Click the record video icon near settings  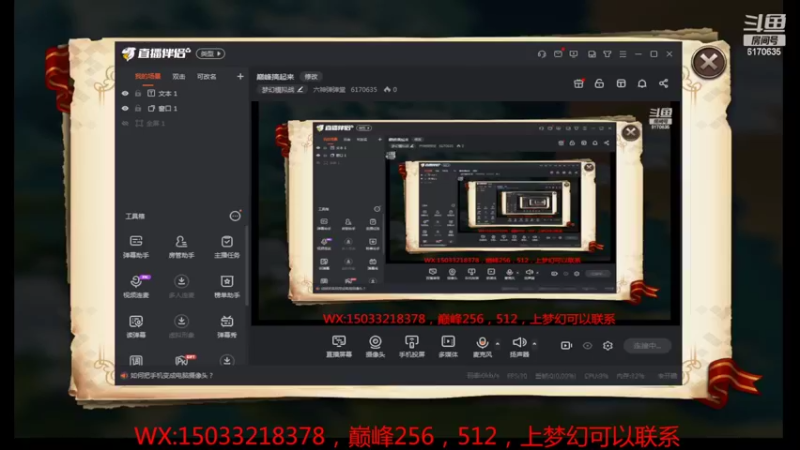566,345
